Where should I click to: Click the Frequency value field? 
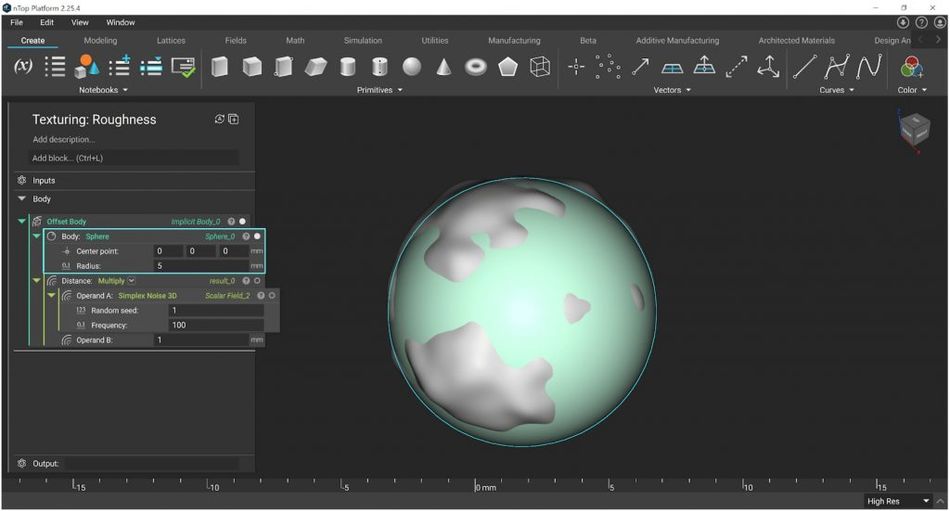click(216, 325)
